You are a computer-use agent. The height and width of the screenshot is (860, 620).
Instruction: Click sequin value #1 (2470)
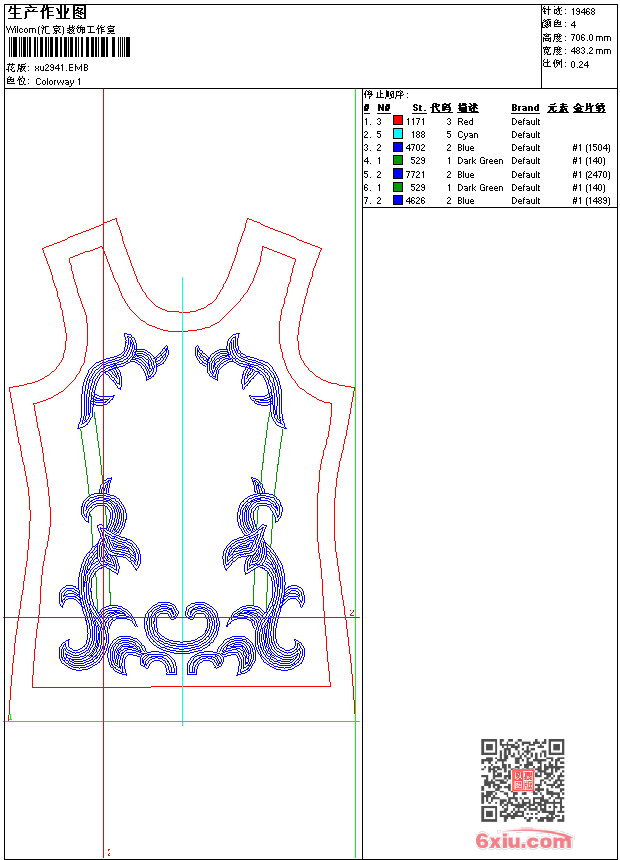[x=591, y=175]
